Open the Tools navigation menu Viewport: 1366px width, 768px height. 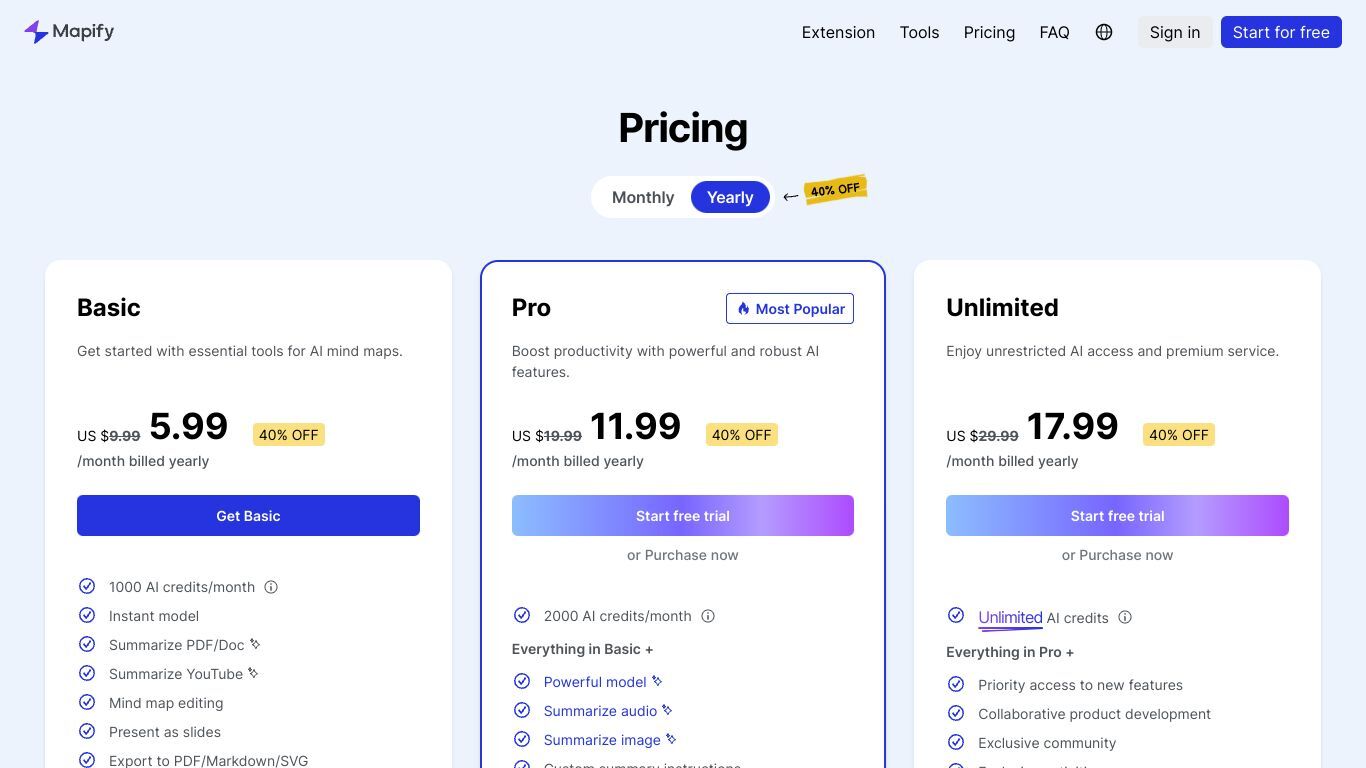[x=919, y=32]
